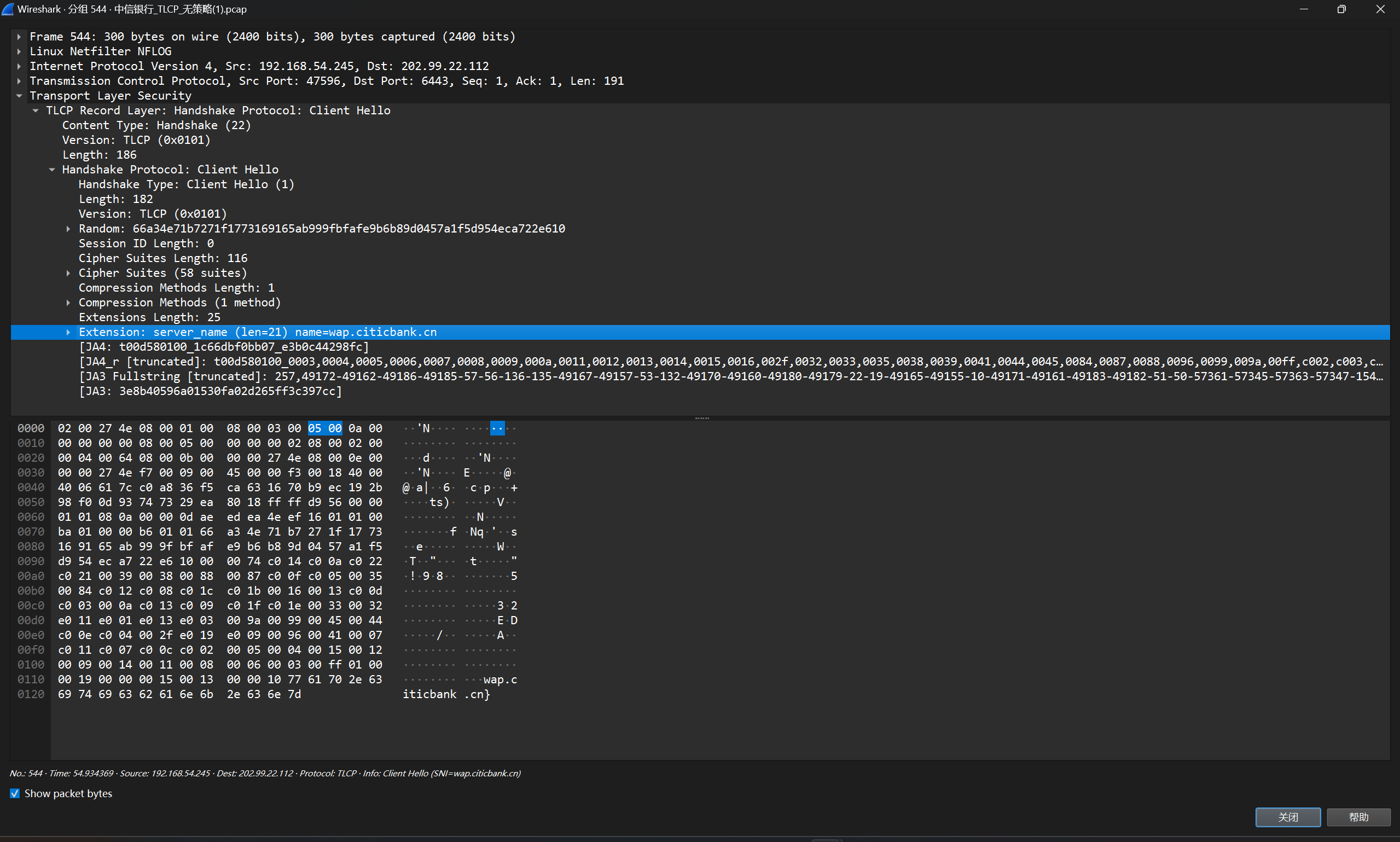
Task: Collapse the TLCP Record Layer node
Action: (36, 111)
